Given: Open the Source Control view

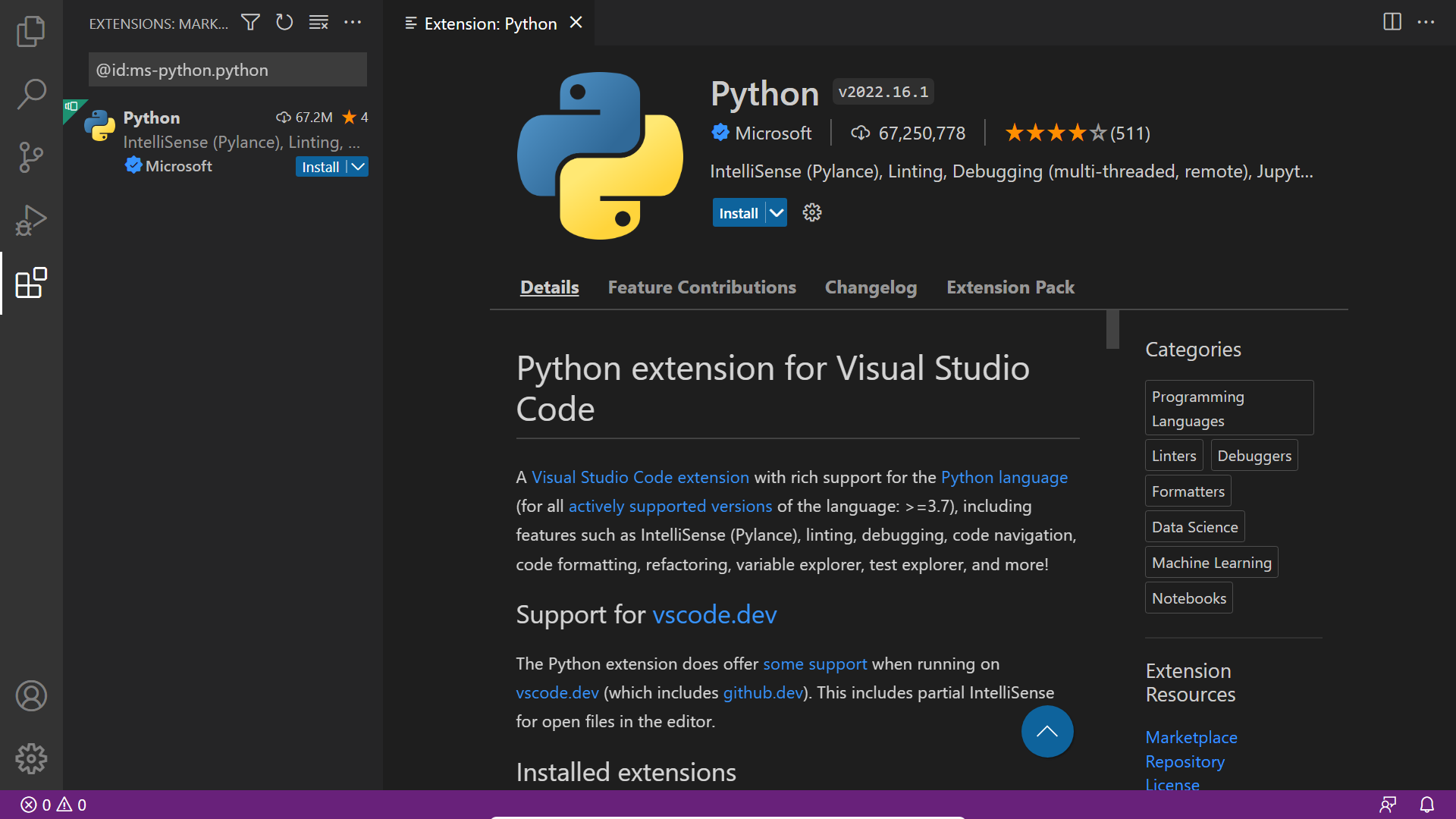Looking at the screenshot, I should click(30, 157).
